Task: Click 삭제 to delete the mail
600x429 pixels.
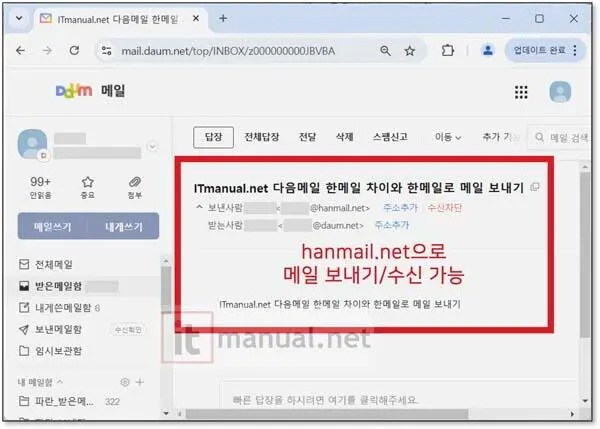Action: click(344, 137)
